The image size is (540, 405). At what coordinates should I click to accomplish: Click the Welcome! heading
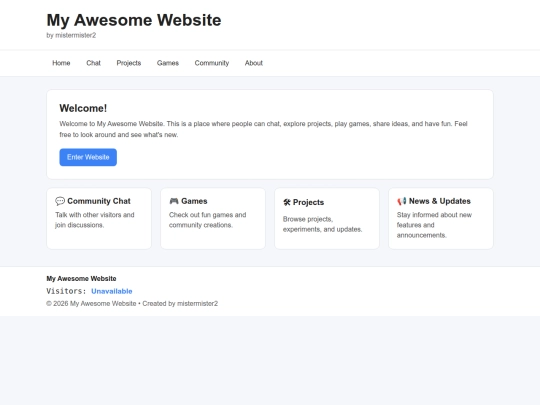click(x=83, y=108)
